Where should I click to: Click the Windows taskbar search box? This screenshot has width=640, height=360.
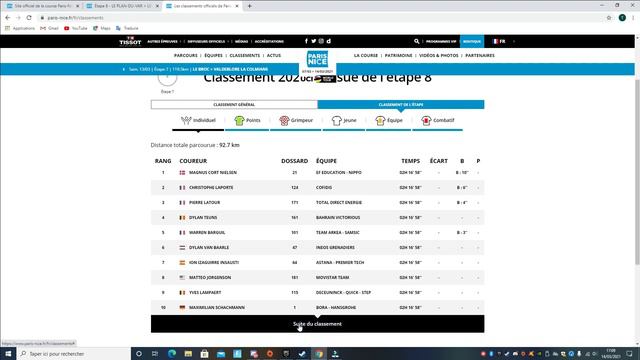[73, 354]
